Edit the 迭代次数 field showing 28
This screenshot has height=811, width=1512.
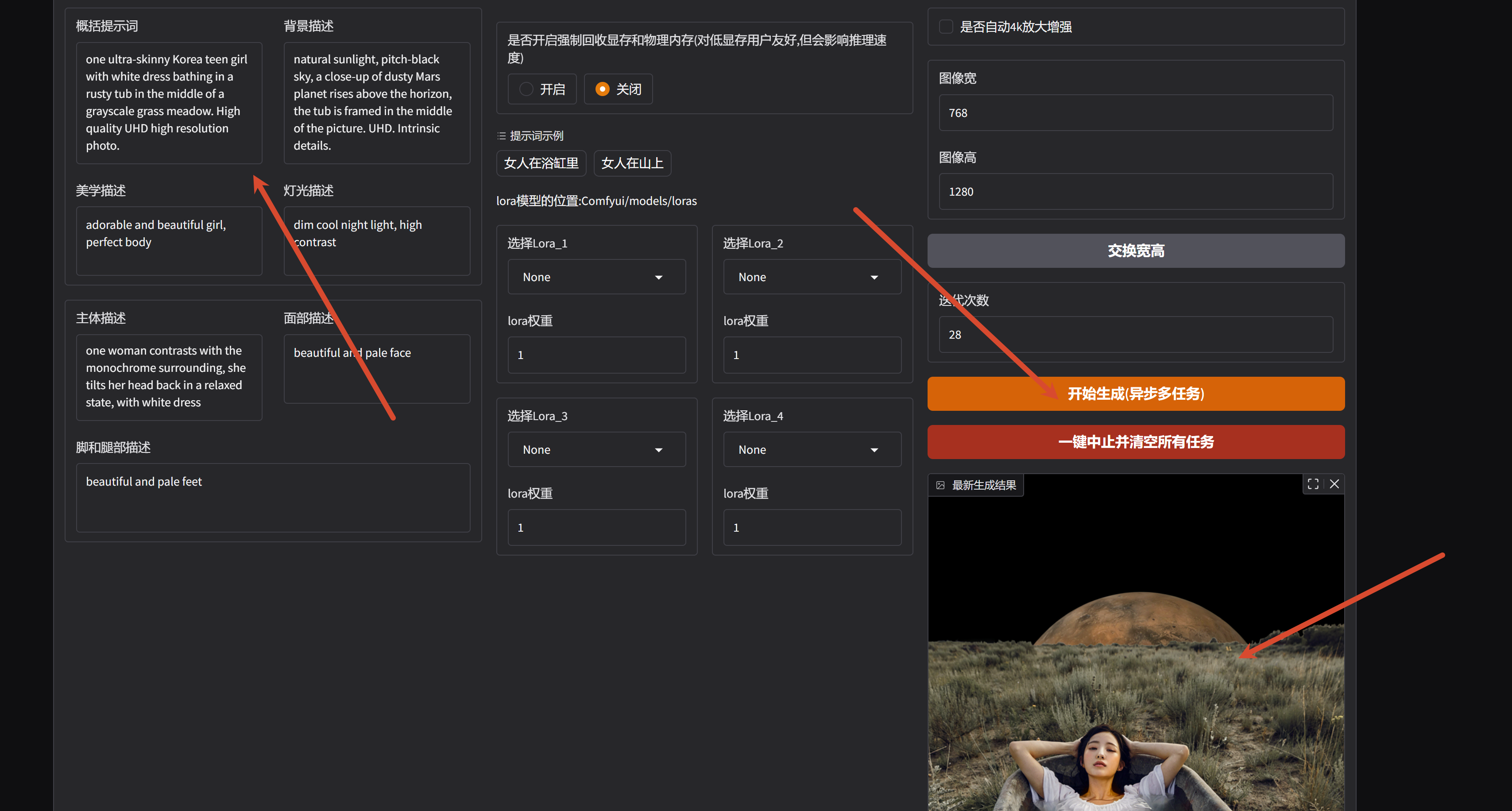pyautogui.click(x=1136, y=335)
